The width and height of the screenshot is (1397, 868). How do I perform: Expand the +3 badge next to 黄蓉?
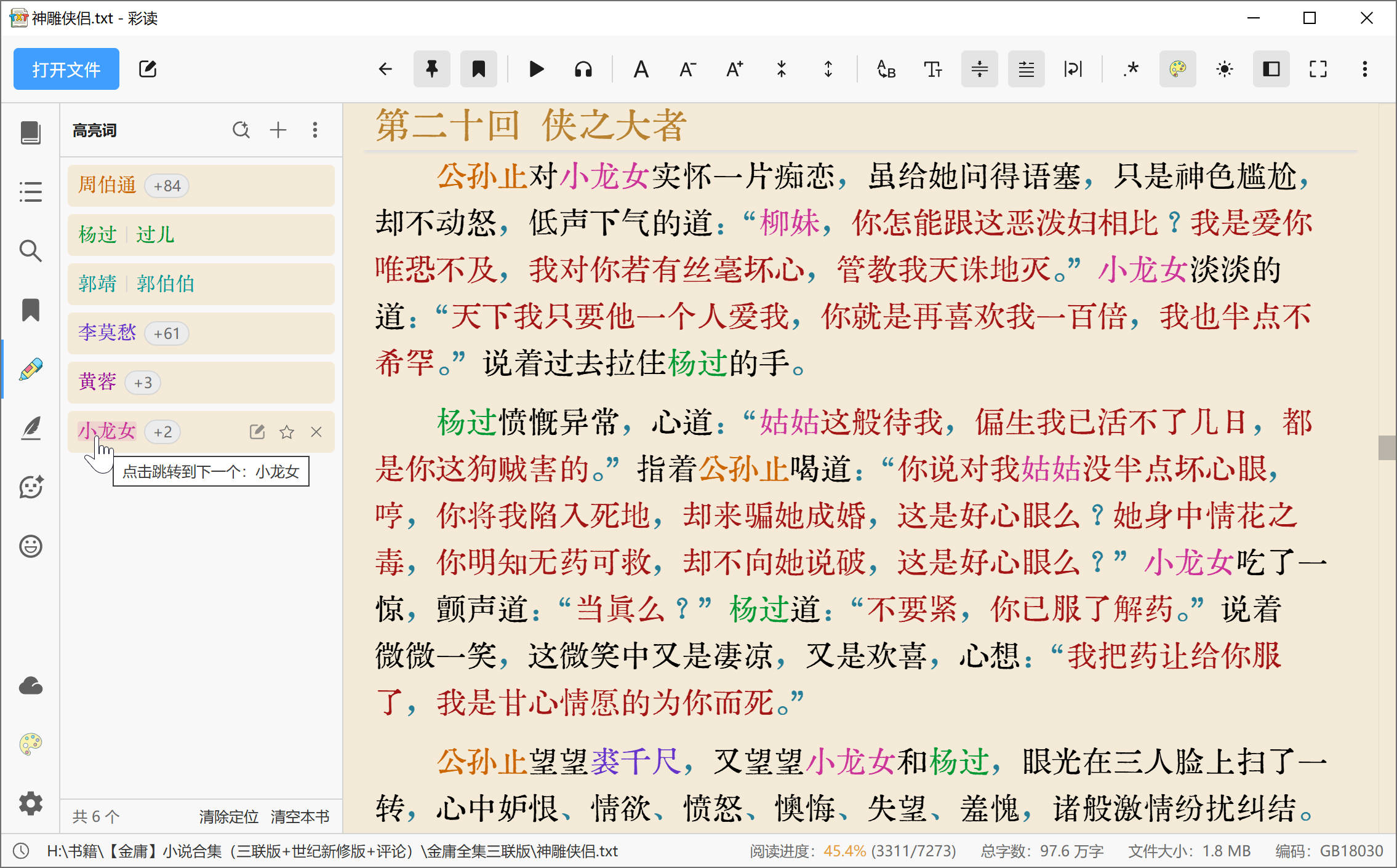143,383
